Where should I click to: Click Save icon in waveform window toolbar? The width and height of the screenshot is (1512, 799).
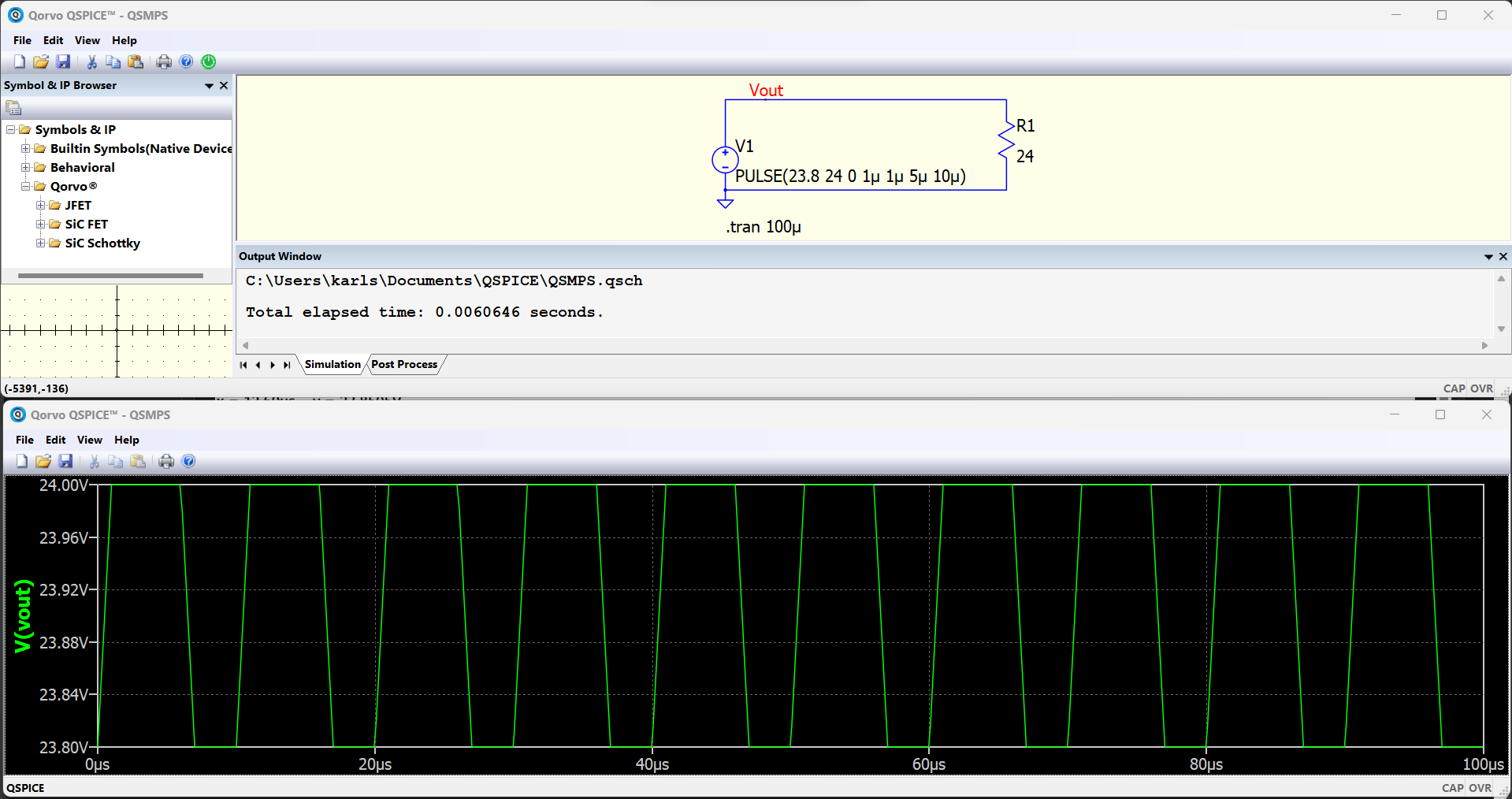click(x=66, y=461)
